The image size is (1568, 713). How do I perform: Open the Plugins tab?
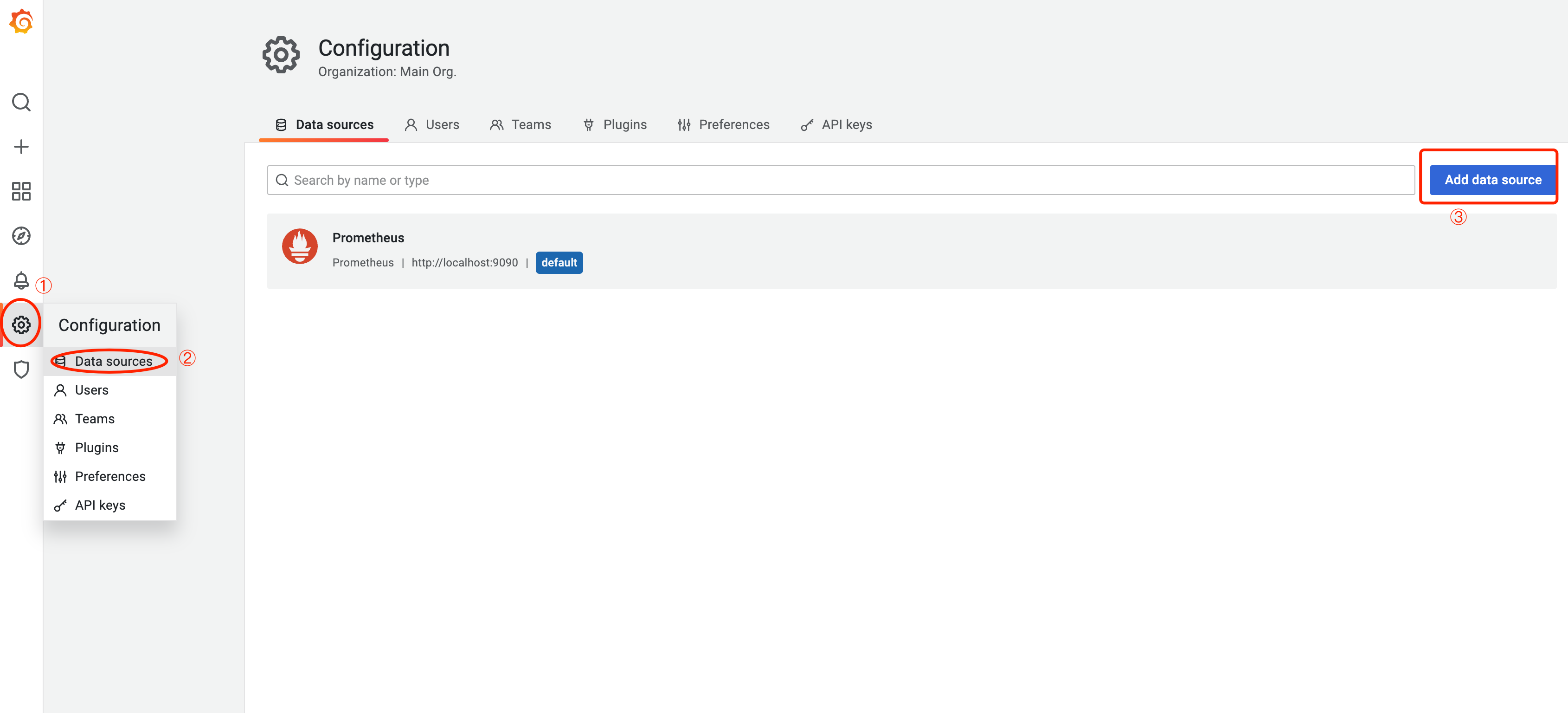pos(615,125)
